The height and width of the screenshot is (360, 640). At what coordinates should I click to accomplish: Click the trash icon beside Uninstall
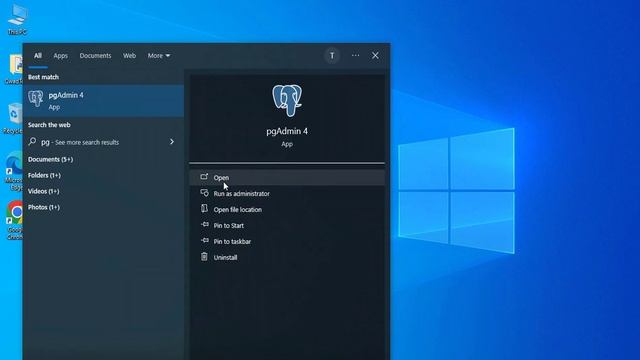(x=204, y=256)
